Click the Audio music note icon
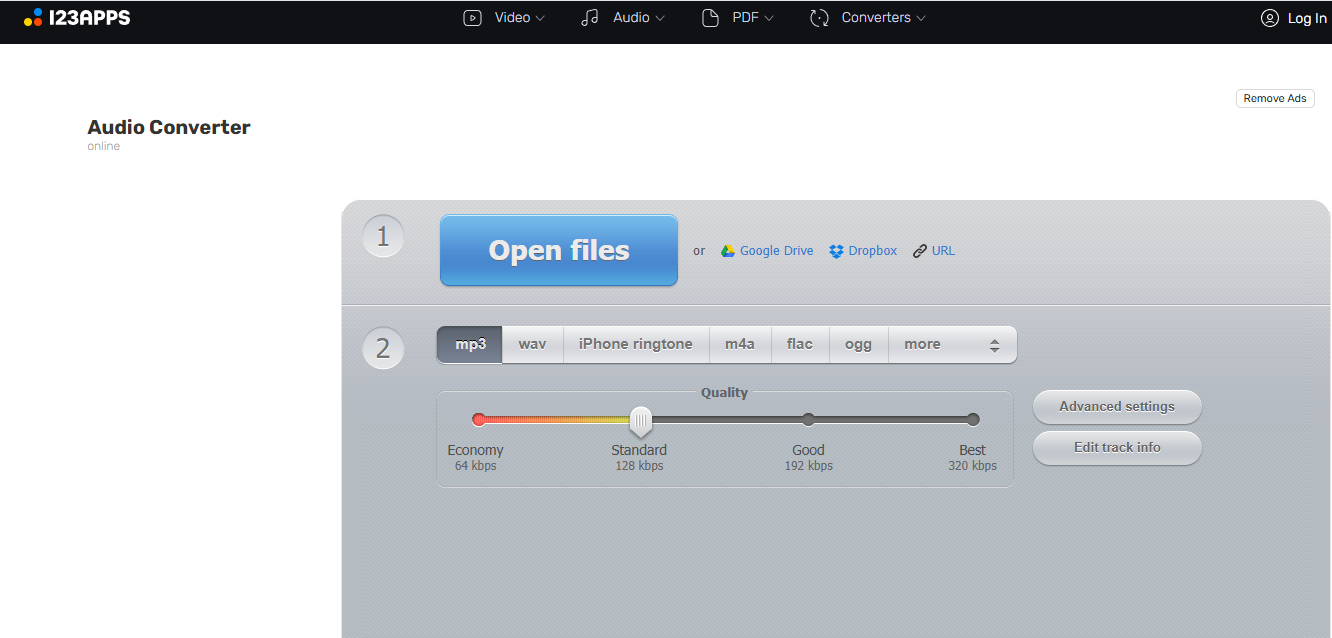 coord(590,18)
